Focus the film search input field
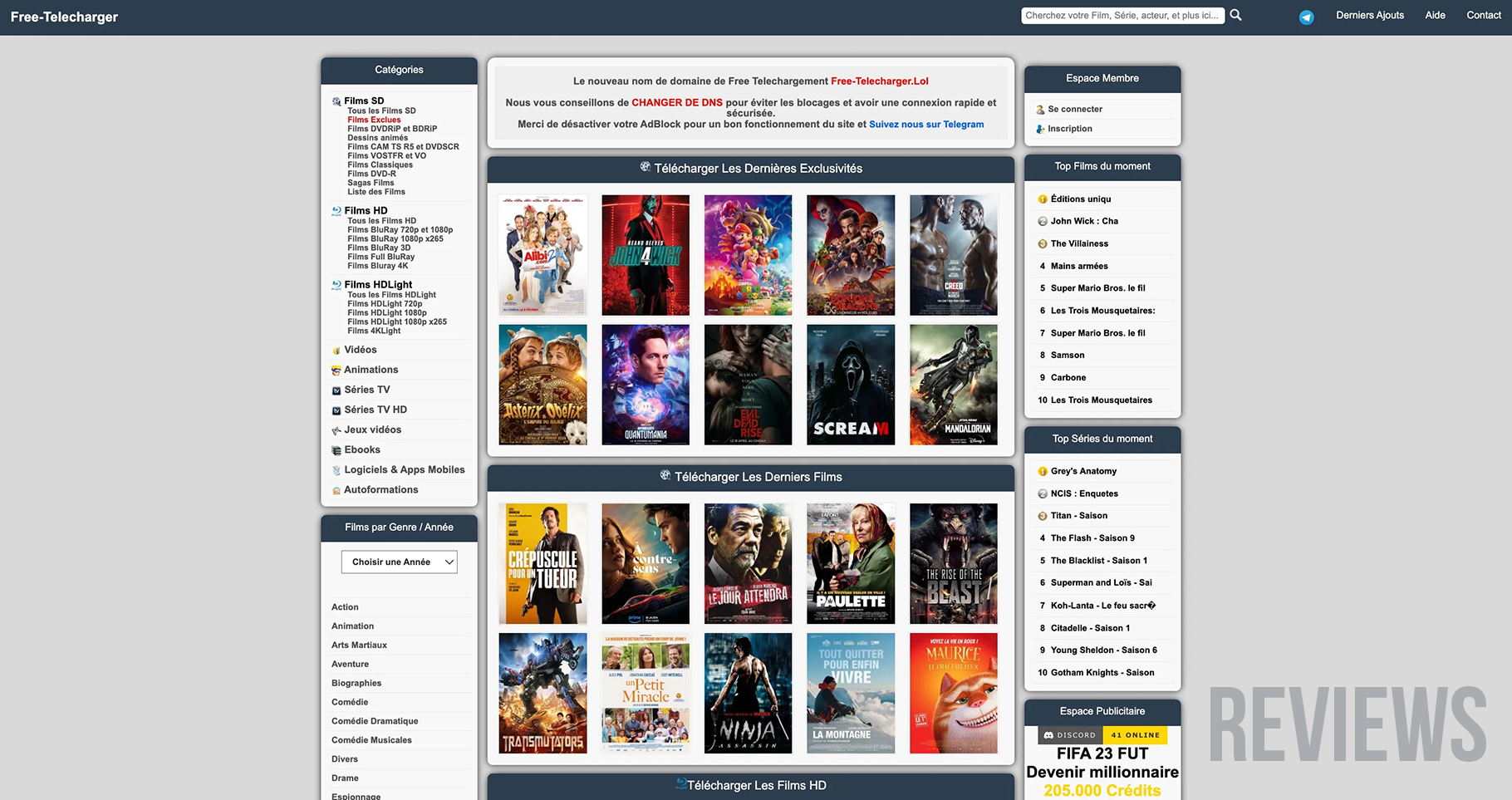The width and height of the screenshot is (1512, 800). click(1122, 15)
